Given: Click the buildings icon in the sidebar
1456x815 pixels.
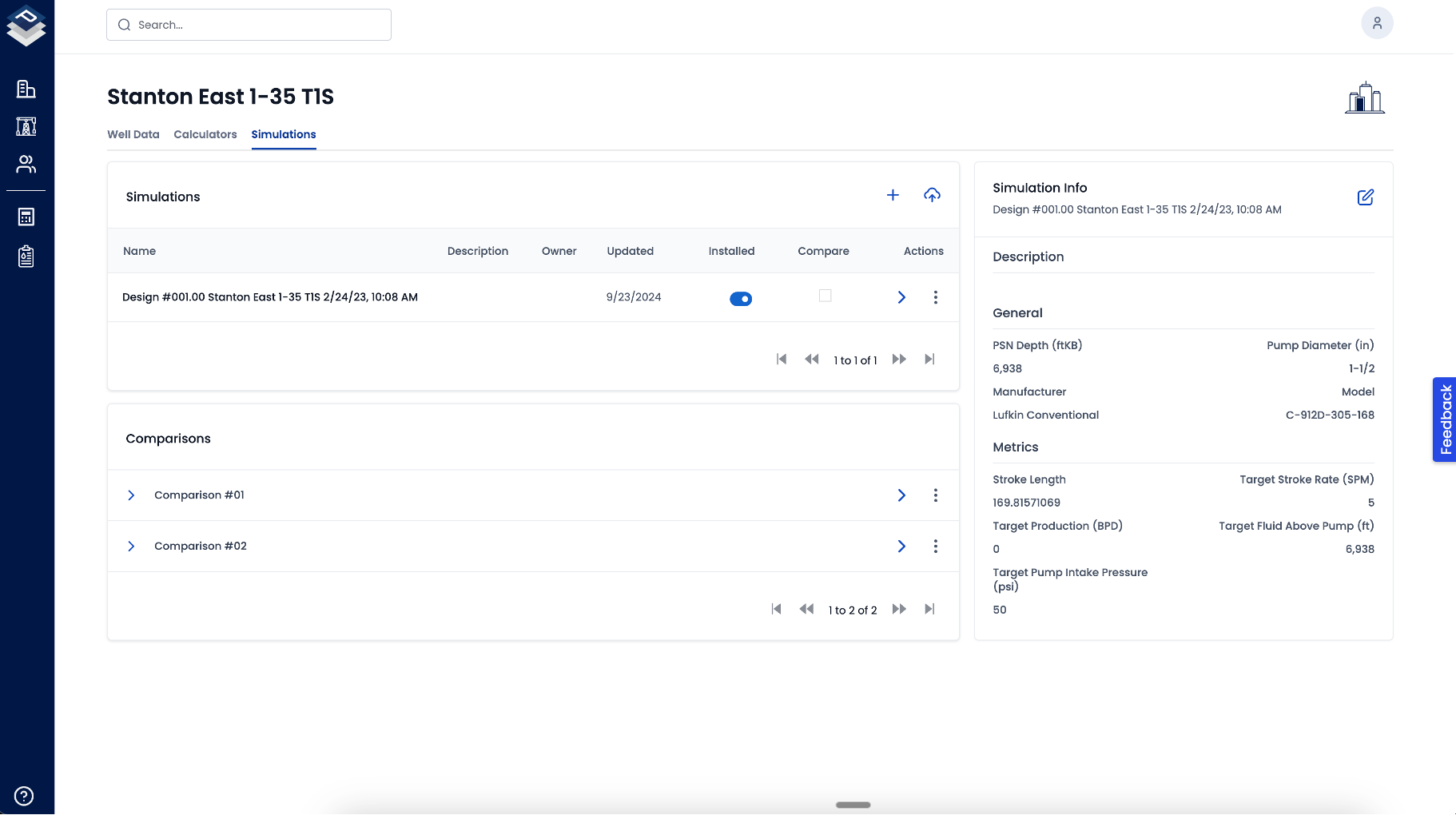Looking at the screenshot, I should pos(26,89).
